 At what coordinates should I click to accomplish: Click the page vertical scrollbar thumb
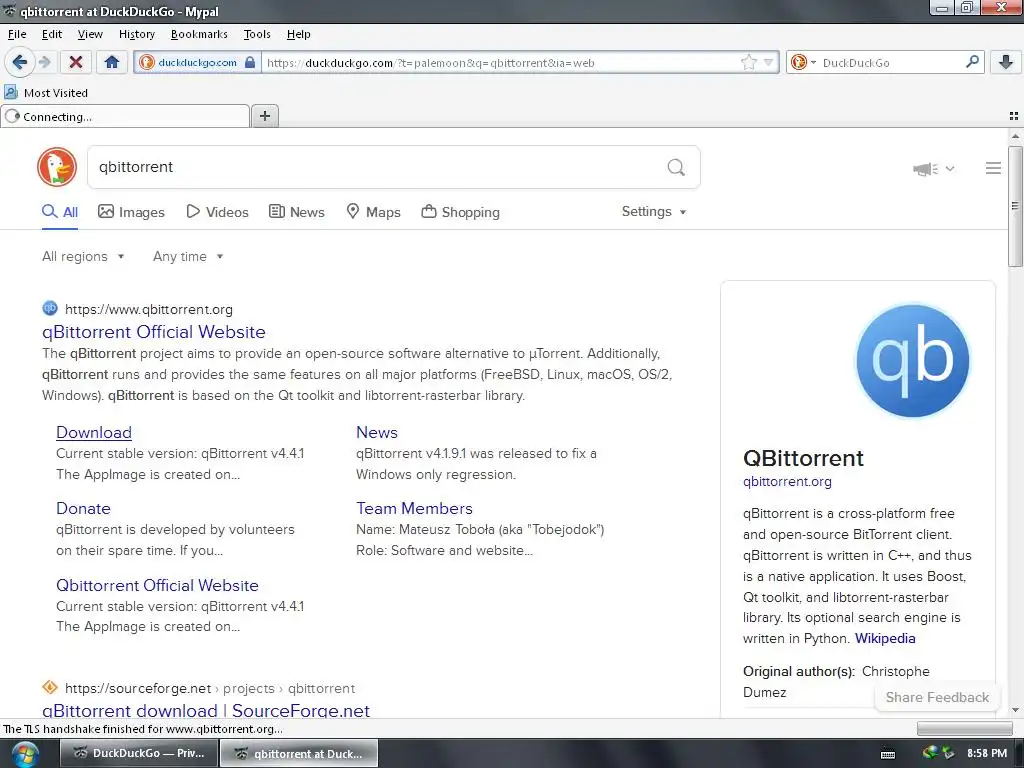(x=1014, y=206)
